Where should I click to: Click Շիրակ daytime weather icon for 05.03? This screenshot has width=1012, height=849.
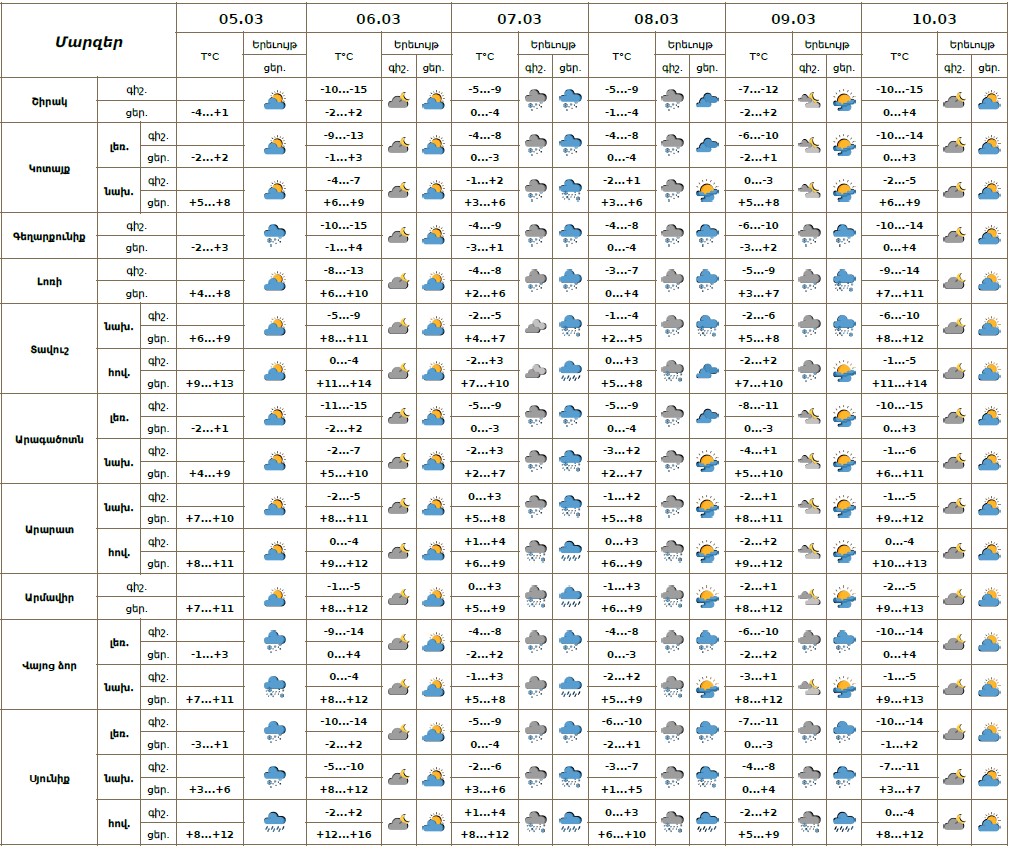(275, 100)
